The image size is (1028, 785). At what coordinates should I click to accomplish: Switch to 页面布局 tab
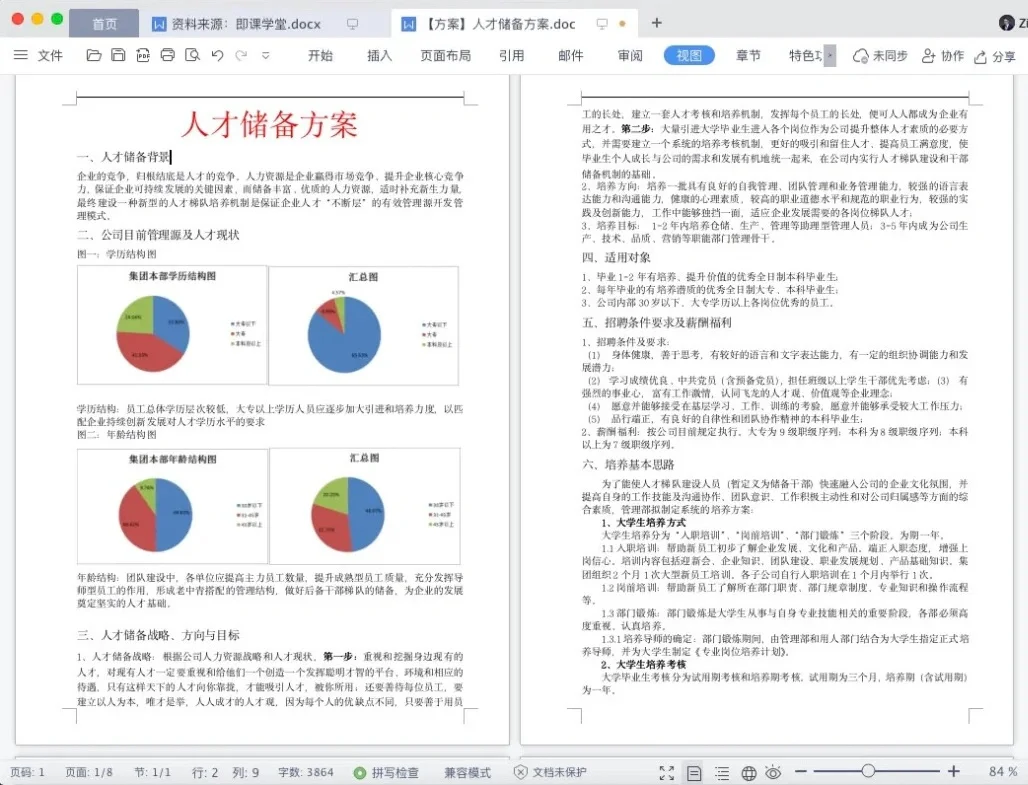(446, 56)
